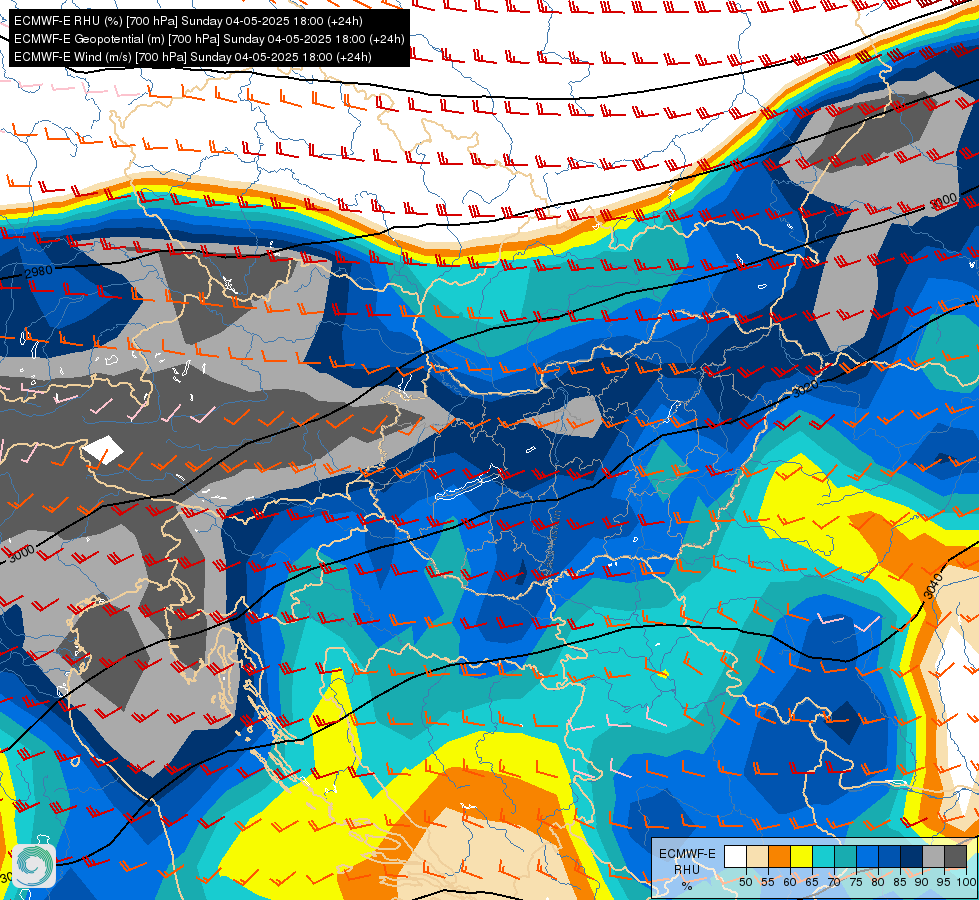Click the RHU 700 hPa title line
The width and height of the screenshot is (979, 900).
click(x=188, y=21)
